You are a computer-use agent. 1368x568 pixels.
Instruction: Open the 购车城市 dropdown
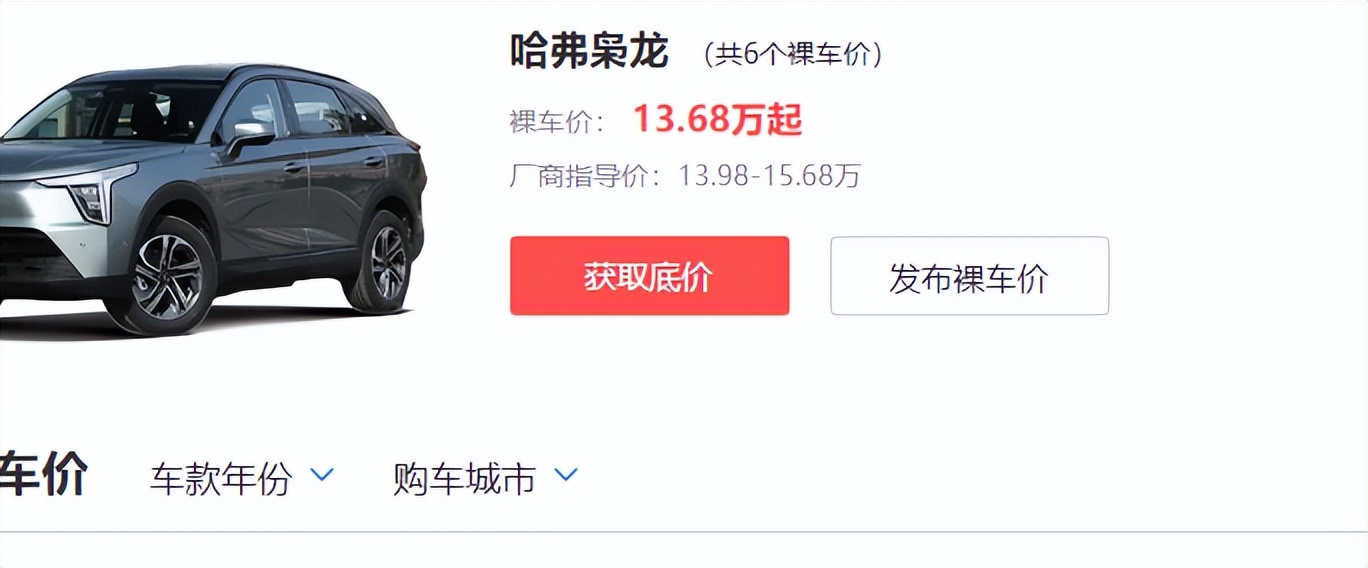(x=485, y=478)
